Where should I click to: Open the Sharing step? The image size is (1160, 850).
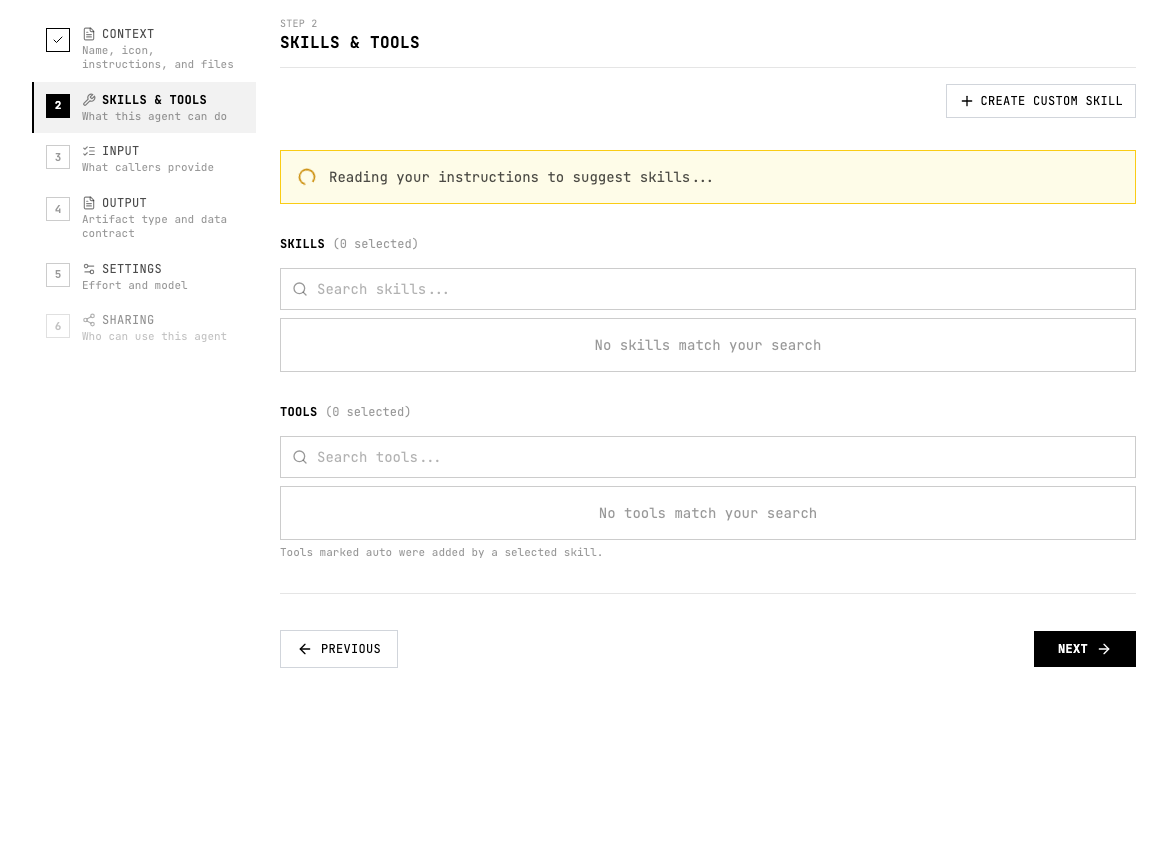[x=145, y=327]
